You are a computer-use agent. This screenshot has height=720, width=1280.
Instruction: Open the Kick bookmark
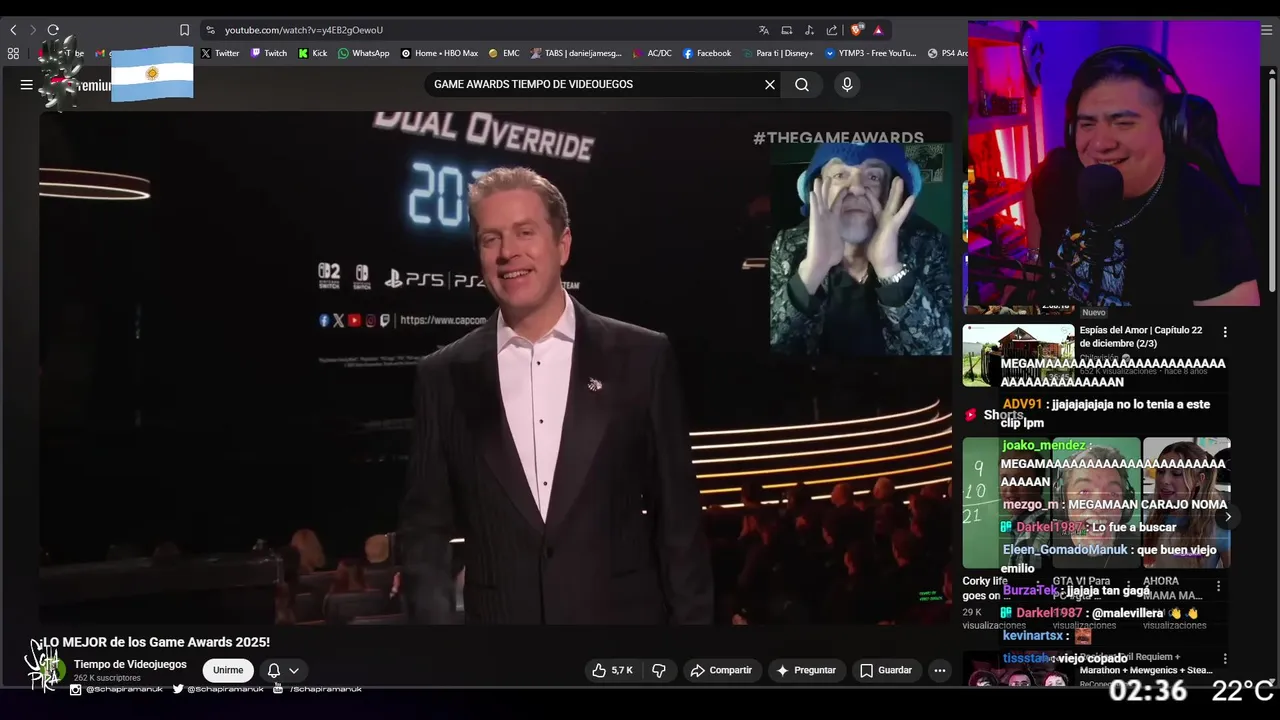(x=313, y=53)
